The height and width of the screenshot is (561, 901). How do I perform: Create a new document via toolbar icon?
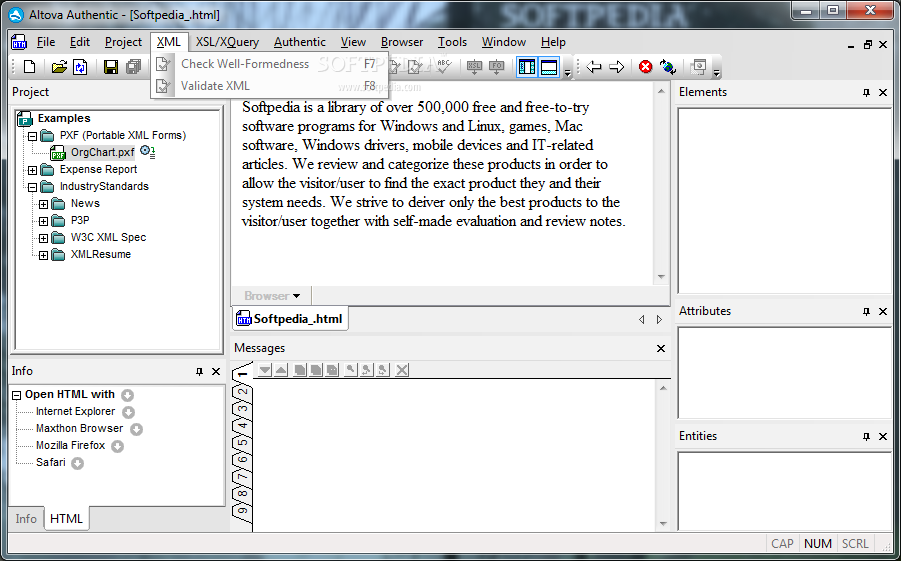[29, 67]
